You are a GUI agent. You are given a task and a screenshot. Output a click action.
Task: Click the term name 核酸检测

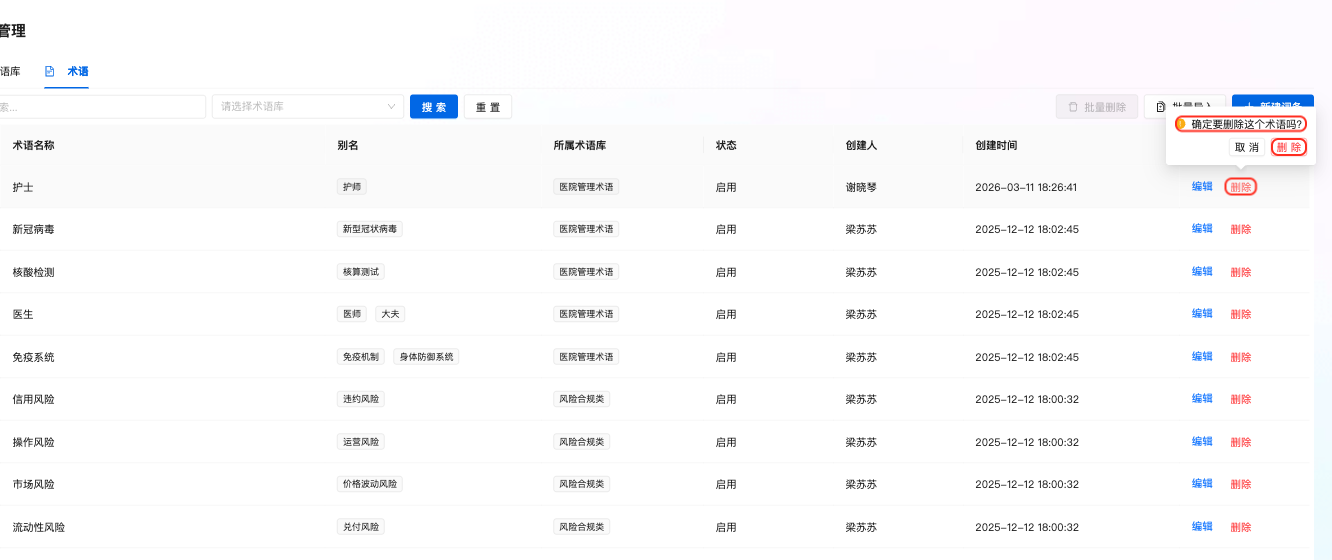click(x=33, y=272)
